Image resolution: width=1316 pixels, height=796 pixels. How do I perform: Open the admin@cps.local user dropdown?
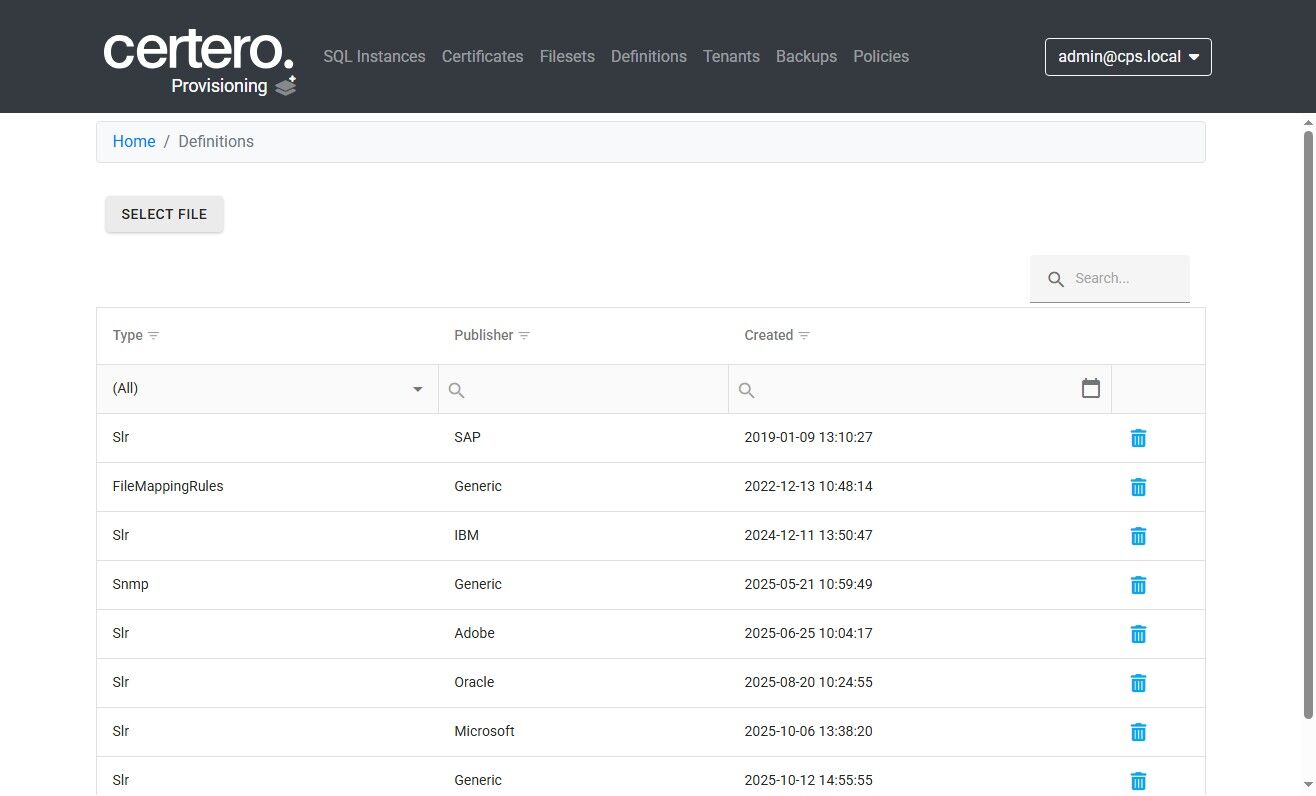click(1128, 57)
